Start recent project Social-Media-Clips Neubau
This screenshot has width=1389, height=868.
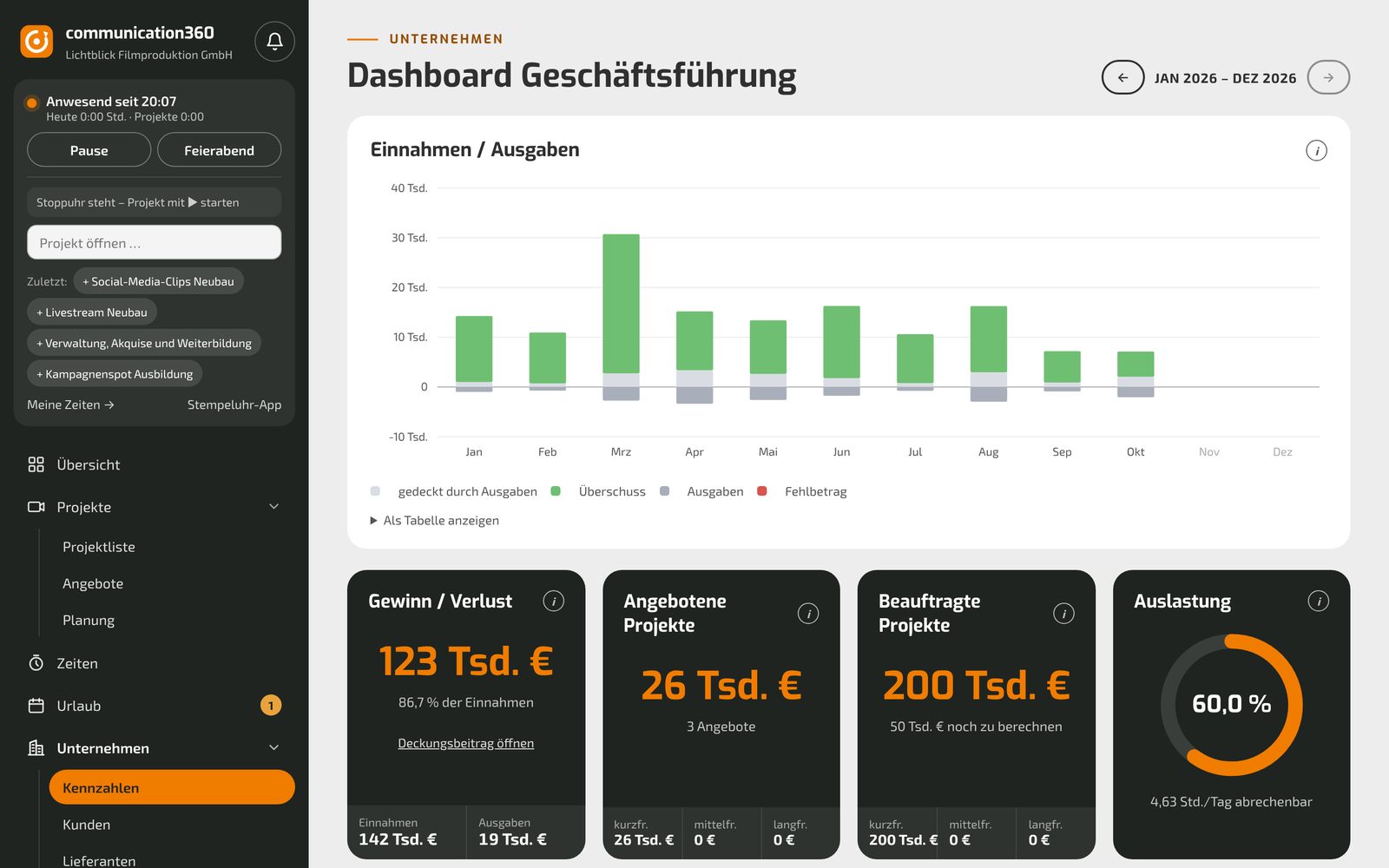tap(159, 281)
